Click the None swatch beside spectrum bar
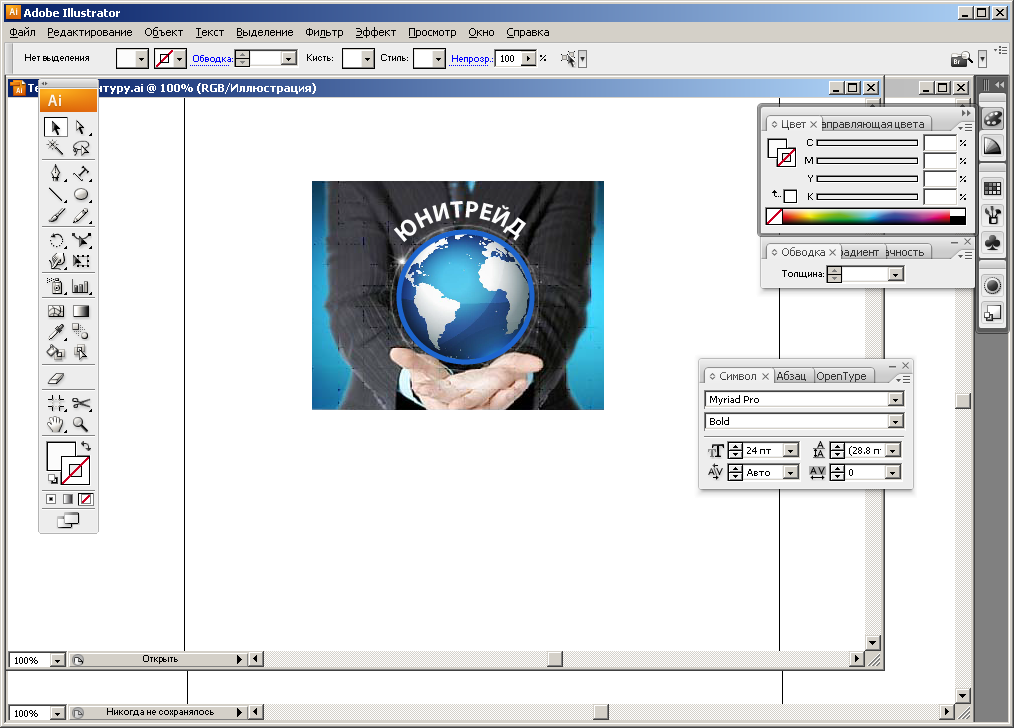The image size is (1014, 728). coord(774,217)
